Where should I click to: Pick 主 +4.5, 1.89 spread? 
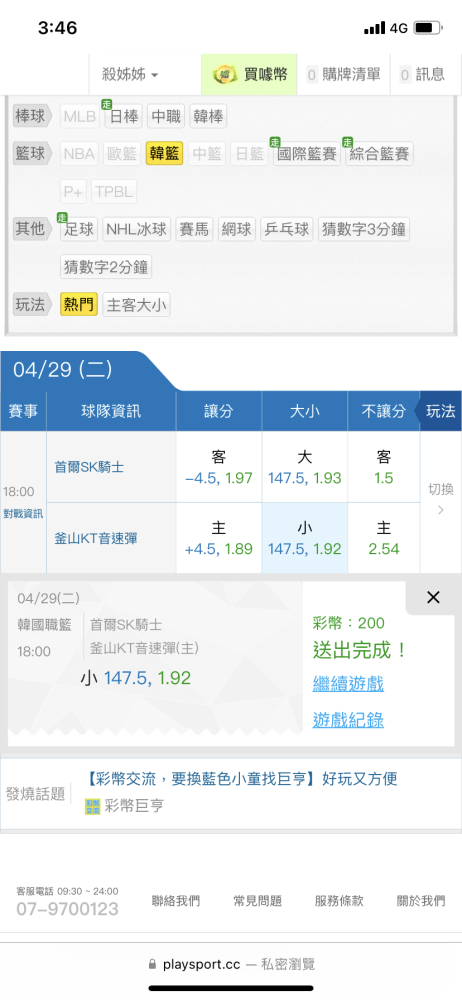(x=219, y=538)
